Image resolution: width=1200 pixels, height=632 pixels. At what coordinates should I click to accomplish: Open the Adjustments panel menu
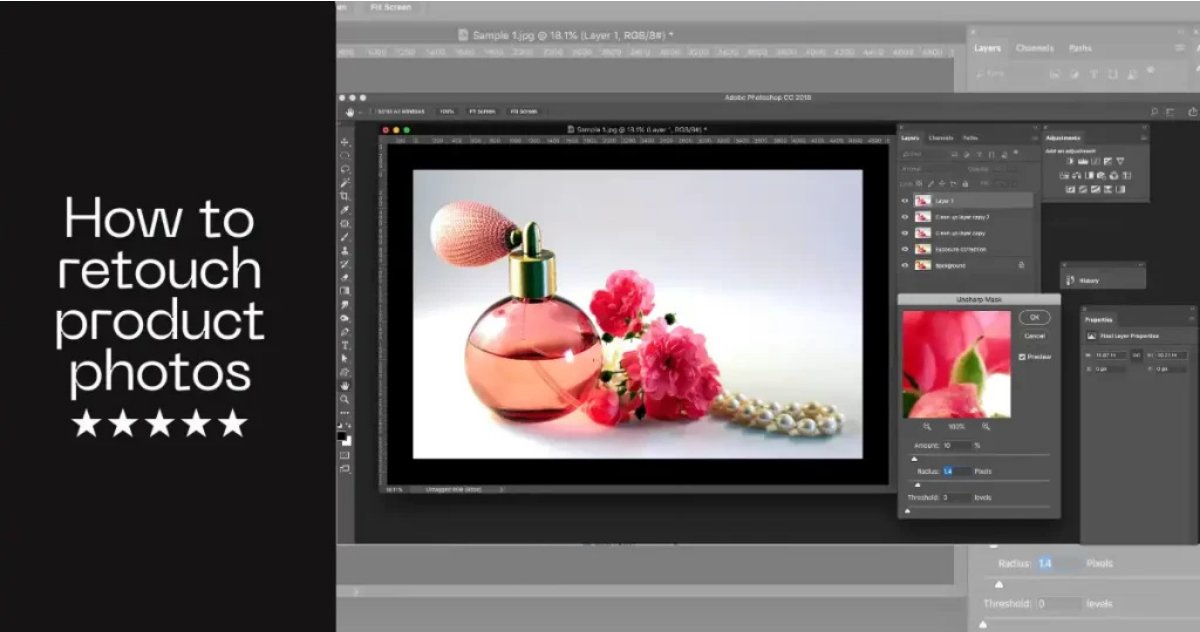[x=1143, y=138]
